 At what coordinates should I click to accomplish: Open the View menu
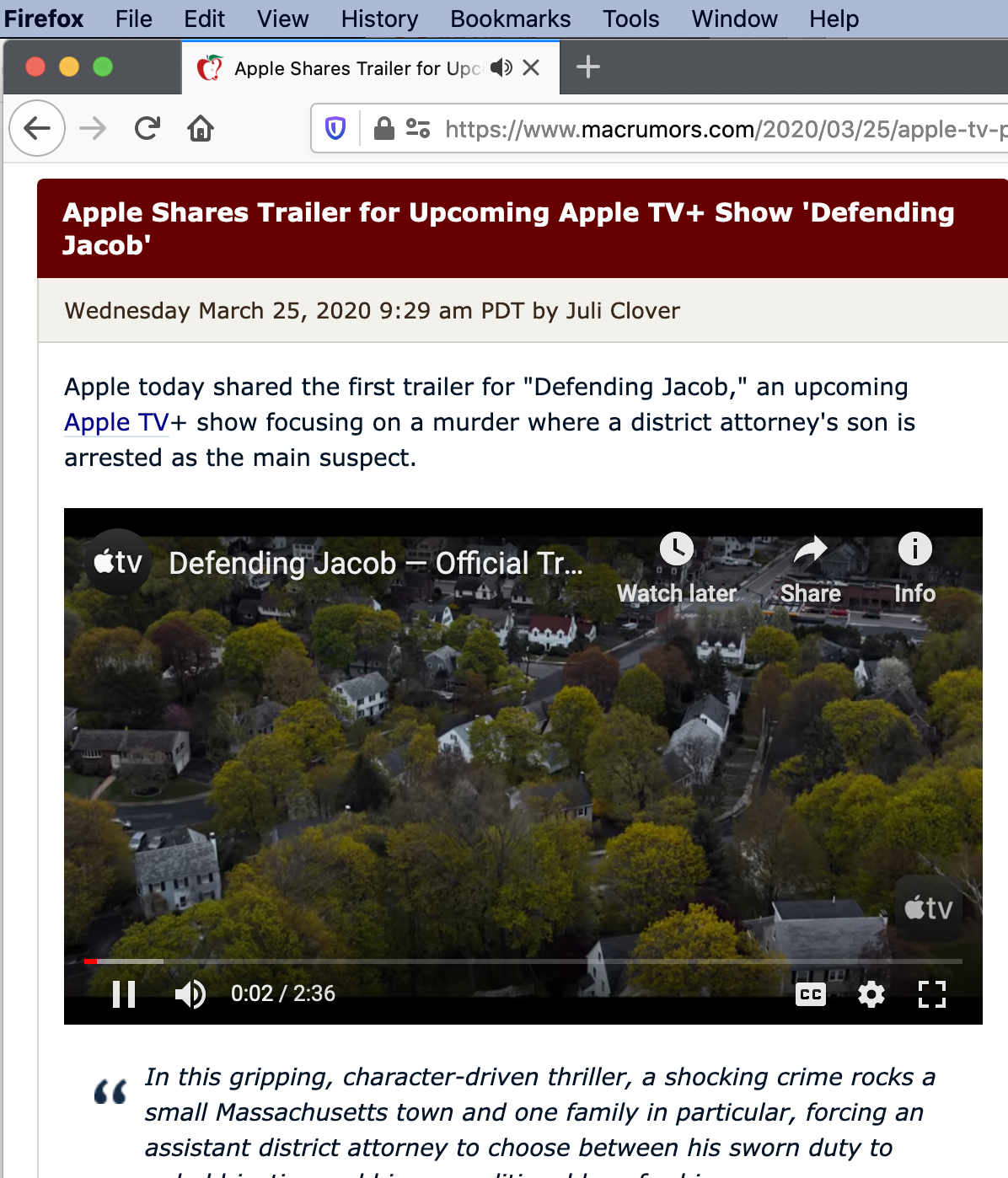[x=283, y=19]
